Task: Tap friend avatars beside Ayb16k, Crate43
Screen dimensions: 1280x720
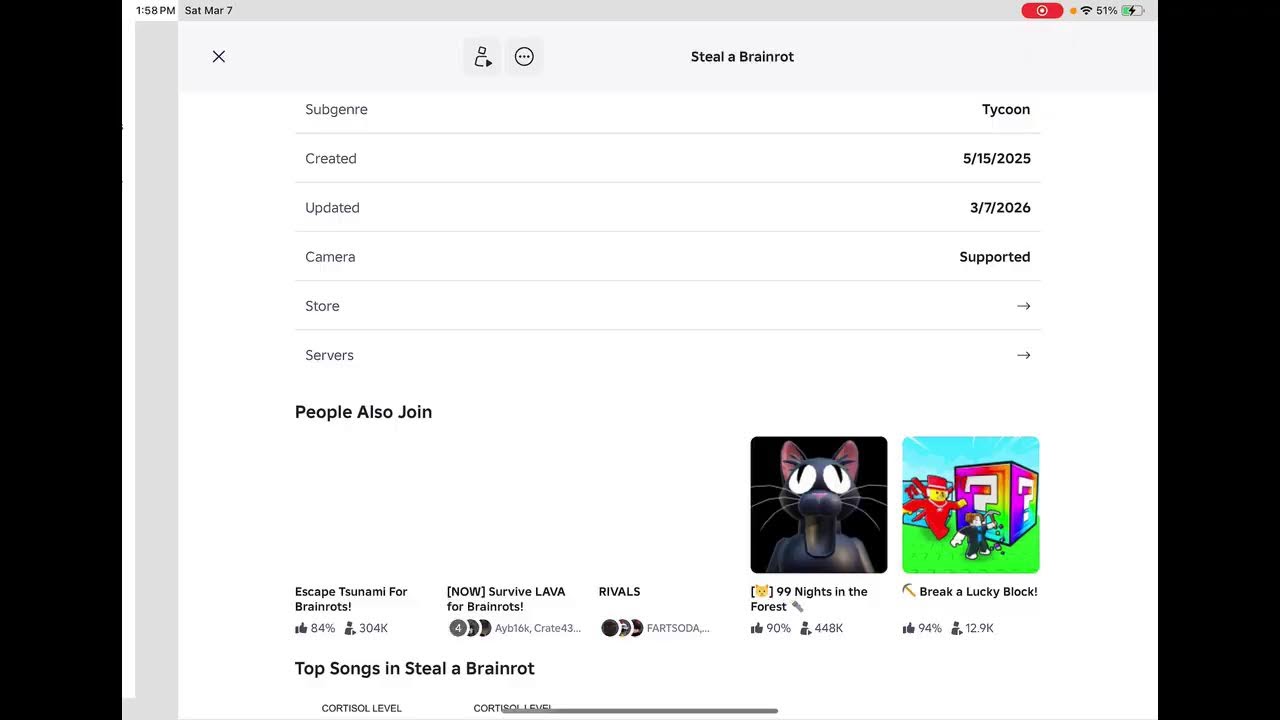Action: [470, 628]
